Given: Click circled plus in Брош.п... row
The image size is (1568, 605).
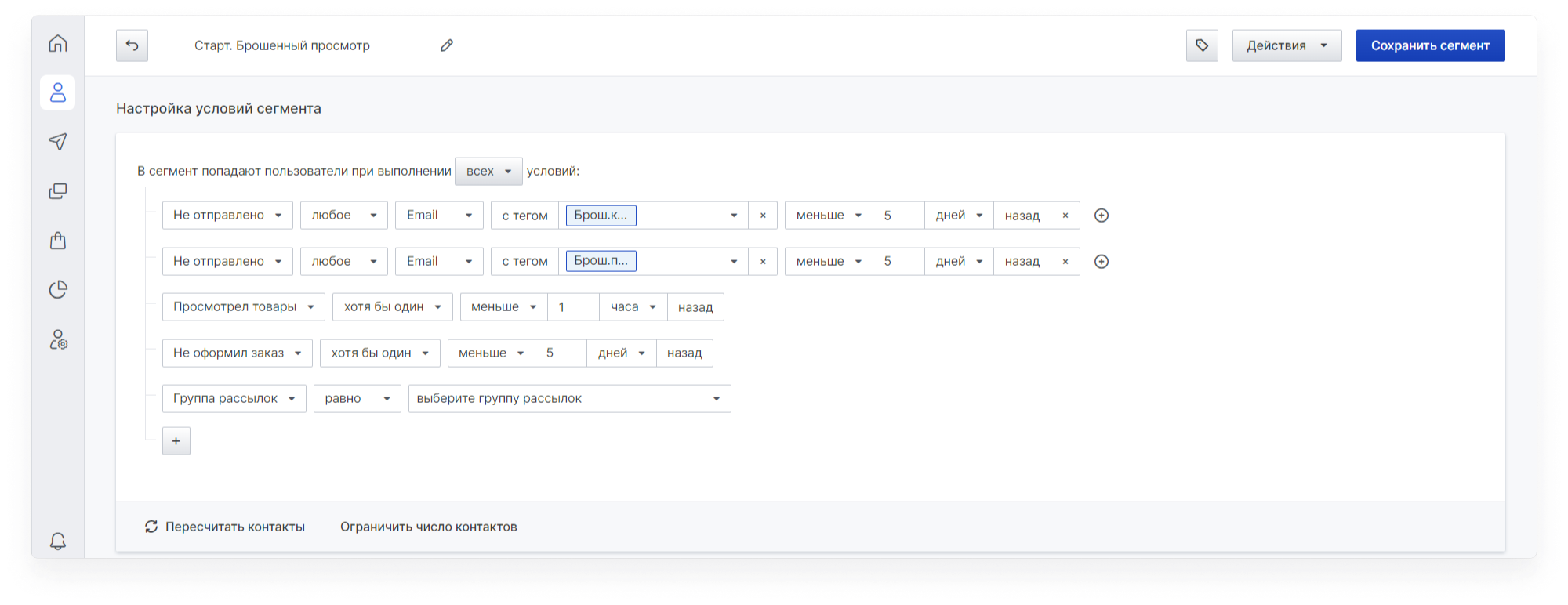Looking at the screenshot, I should 1102,262.
